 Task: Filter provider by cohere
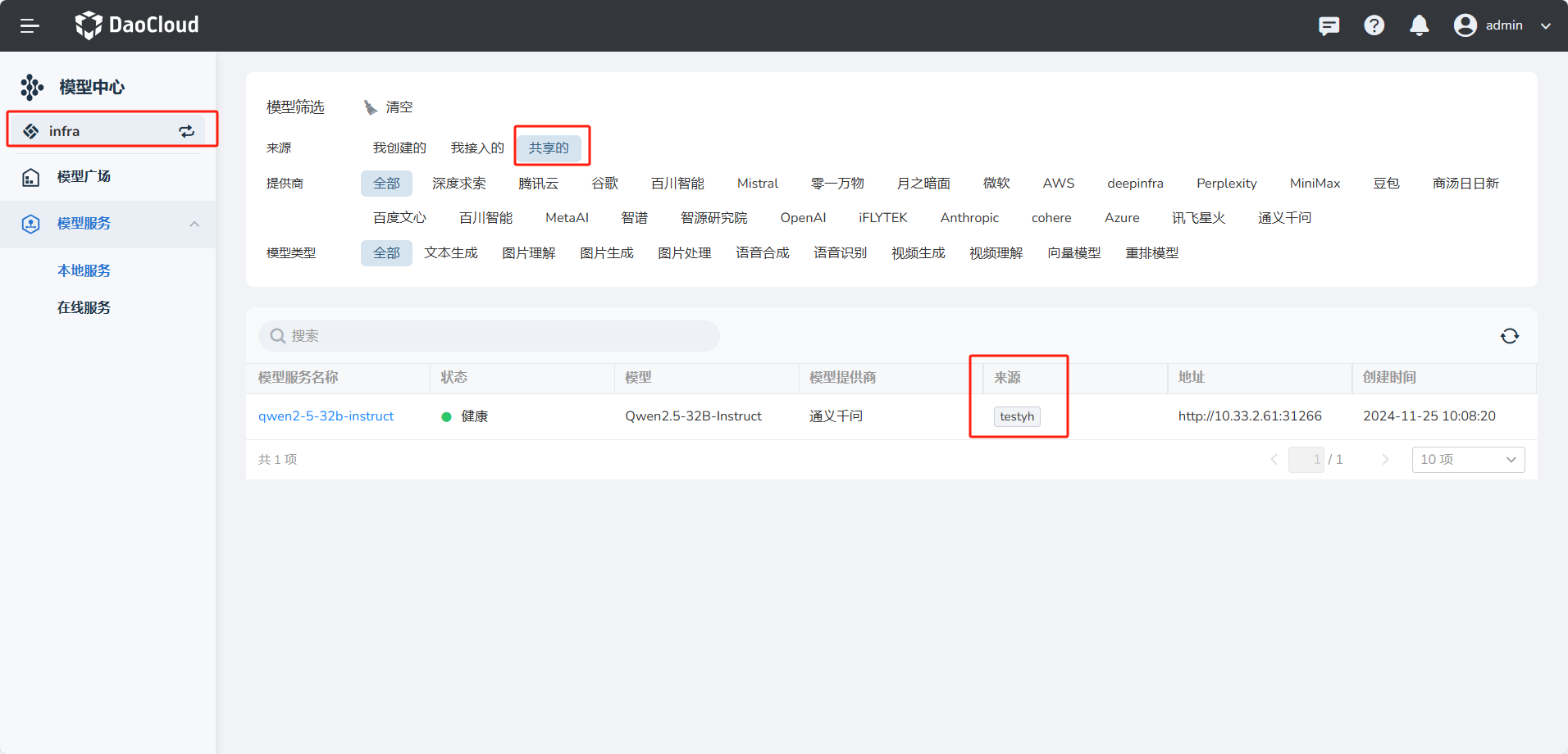click(1051, 218)
